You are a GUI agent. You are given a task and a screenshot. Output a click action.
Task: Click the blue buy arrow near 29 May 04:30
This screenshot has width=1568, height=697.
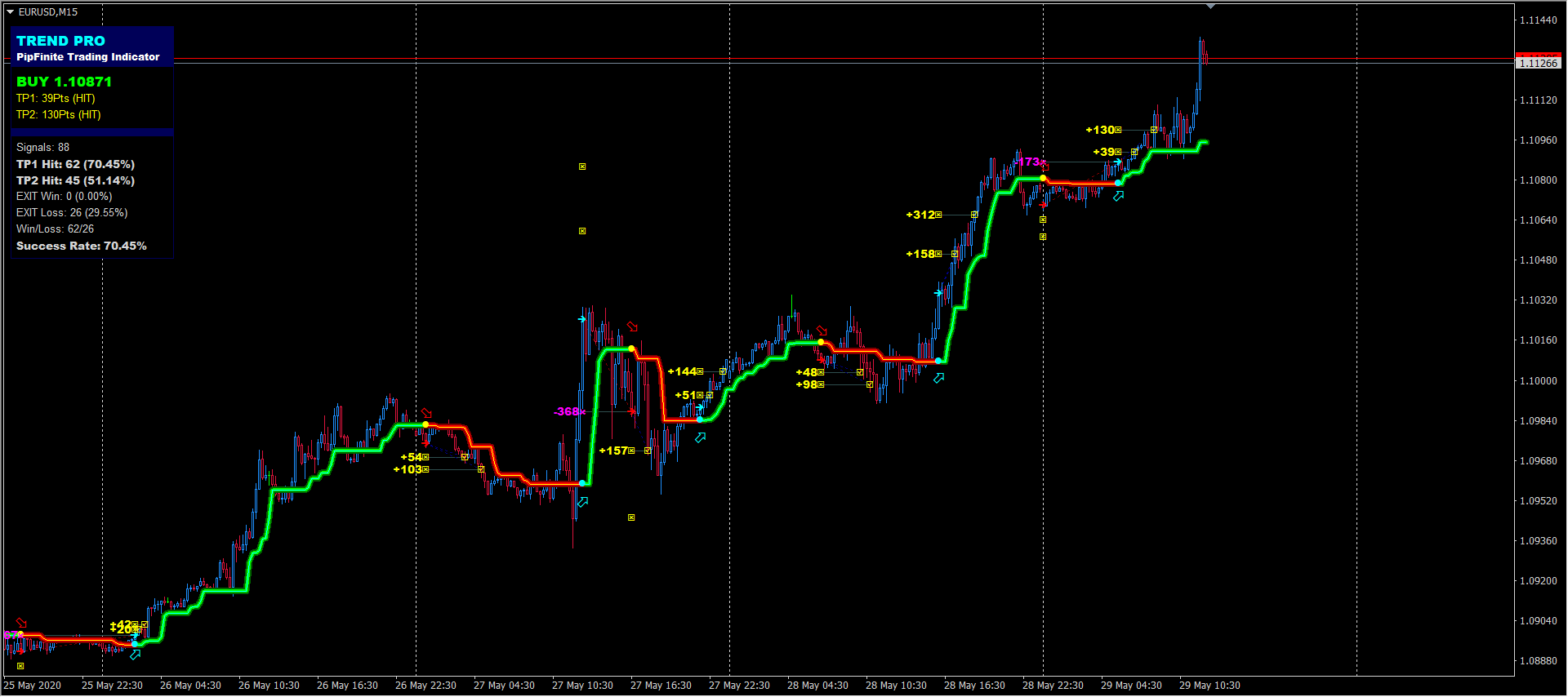(x=1119, y=196)
